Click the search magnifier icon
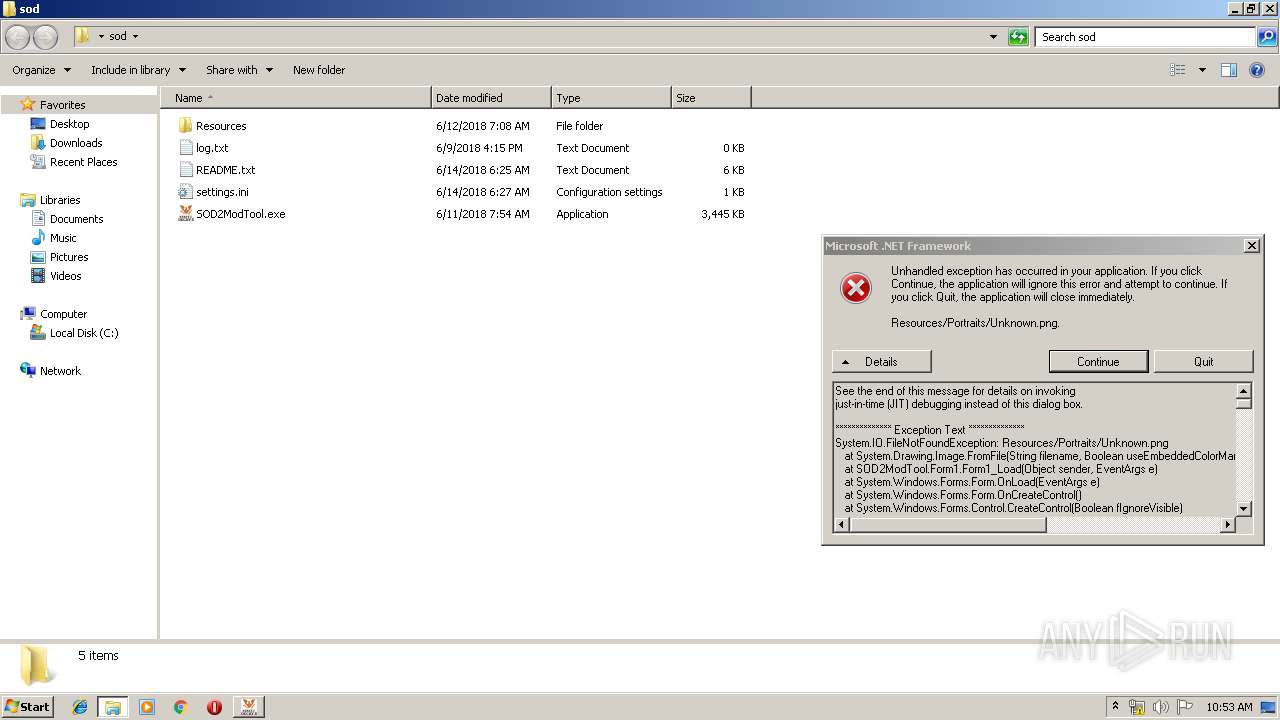This screenshot has width=1280, height=720. click(x=1267, y=37)
